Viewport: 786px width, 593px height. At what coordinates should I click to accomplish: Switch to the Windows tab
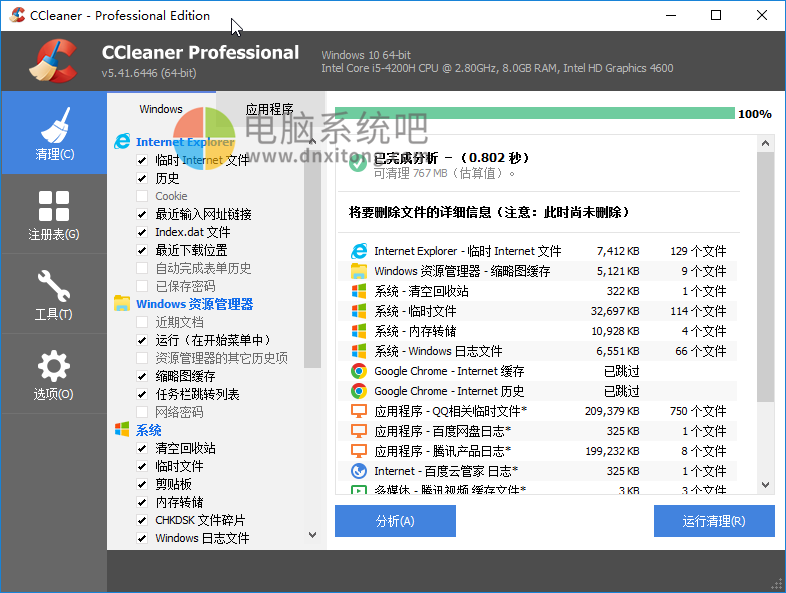(161, 109)
